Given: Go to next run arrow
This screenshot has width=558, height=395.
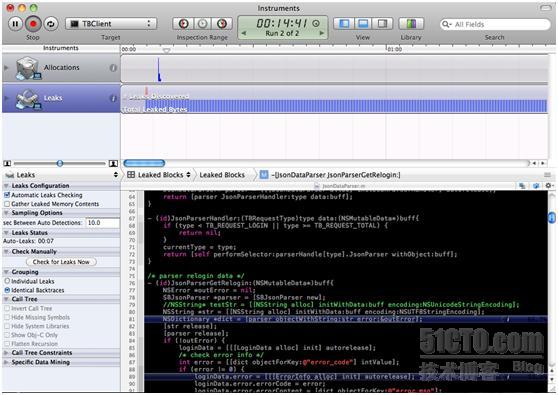Looking at the screenshot, I should (x=321, y=33).
